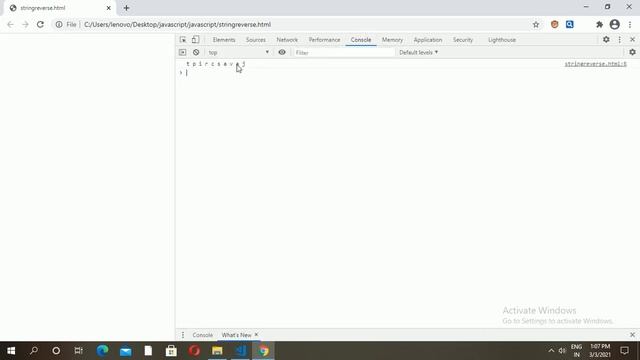
Task: Switch to the Application tab
Action: 428,40
